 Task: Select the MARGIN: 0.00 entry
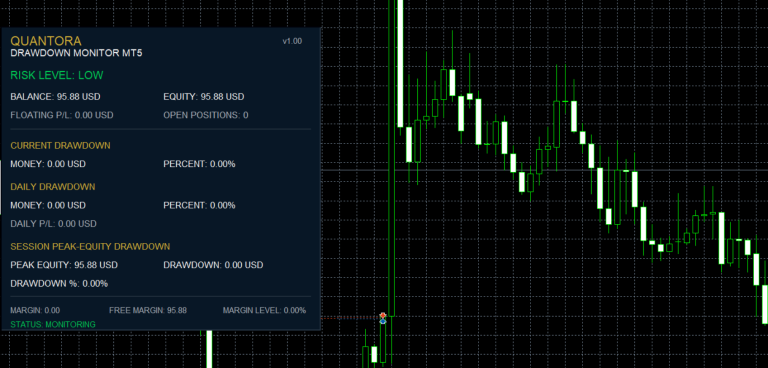coord(35,310)
